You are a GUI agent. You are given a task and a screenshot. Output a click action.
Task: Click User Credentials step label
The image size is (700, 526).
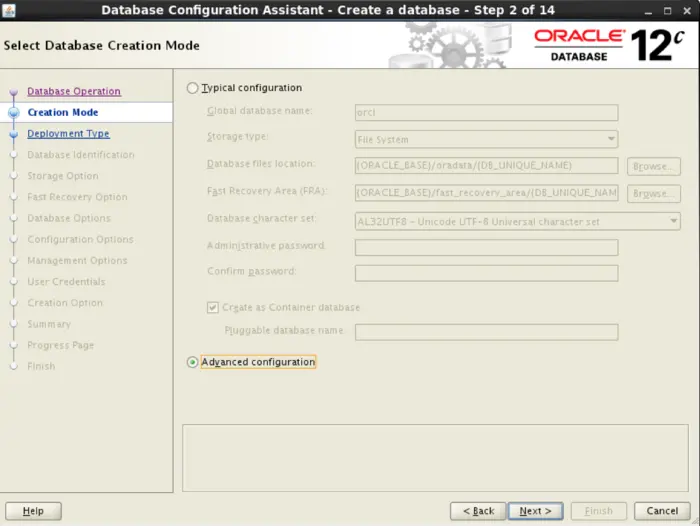(67, 282)
